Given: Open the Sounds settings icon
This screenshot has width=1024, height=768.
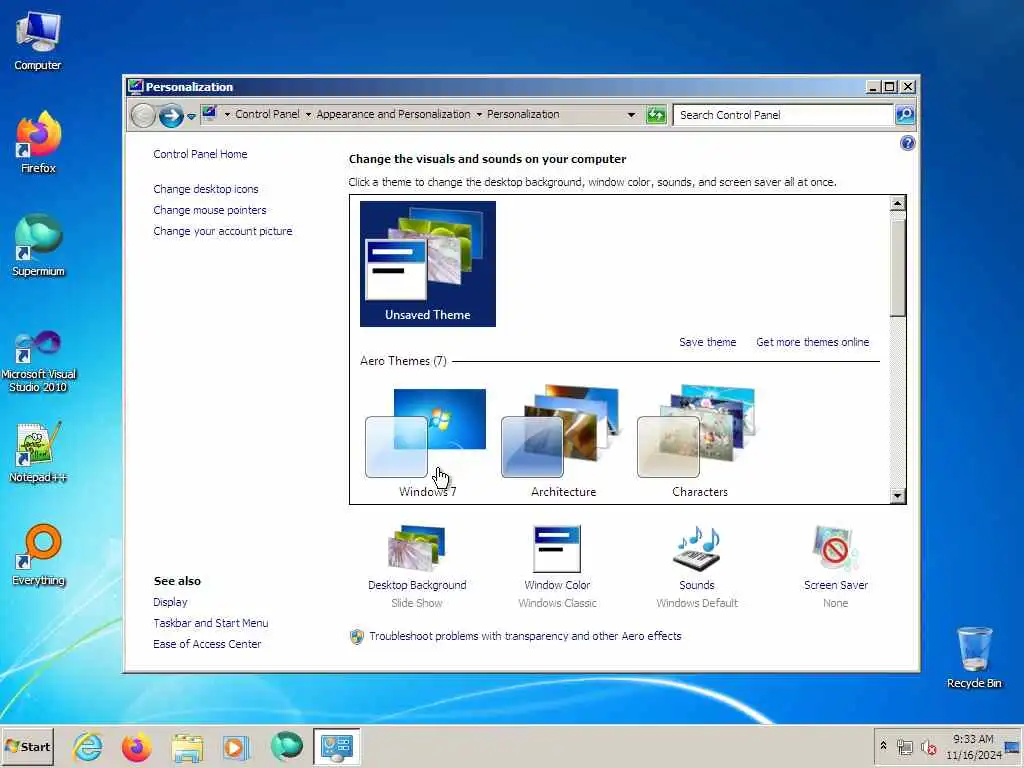Looking at the screenshot, I should 696,549.
